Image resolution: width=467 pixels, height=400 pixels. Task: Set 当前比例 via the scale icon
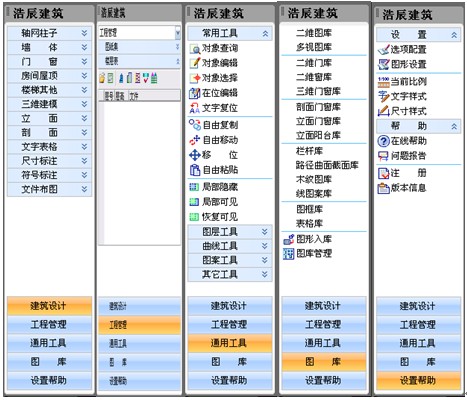(384, 82)
